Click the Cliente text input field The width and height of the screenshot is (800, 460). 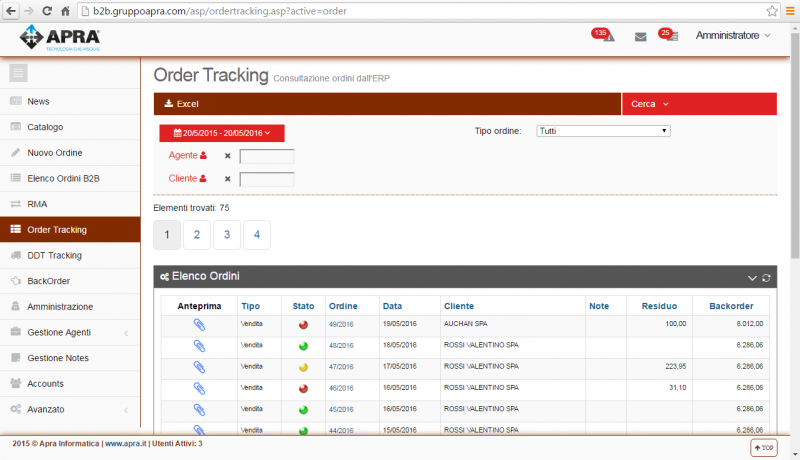pos(267,180)
